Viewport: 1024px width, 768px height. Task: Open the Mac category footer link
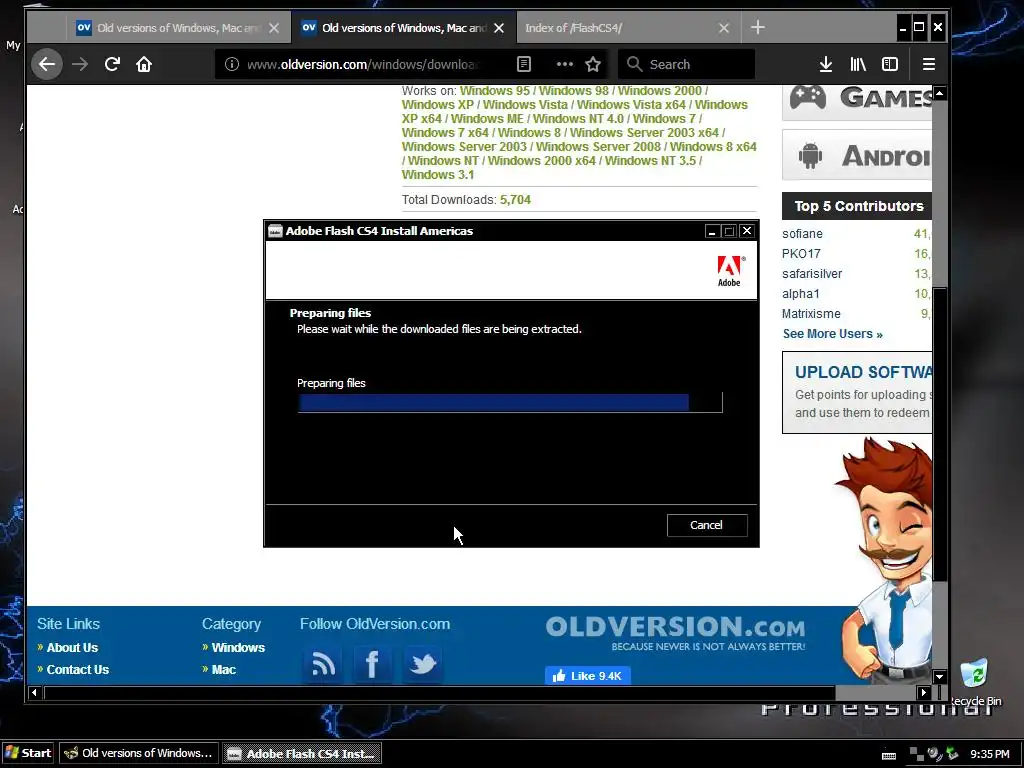click(x=223, y=669)
